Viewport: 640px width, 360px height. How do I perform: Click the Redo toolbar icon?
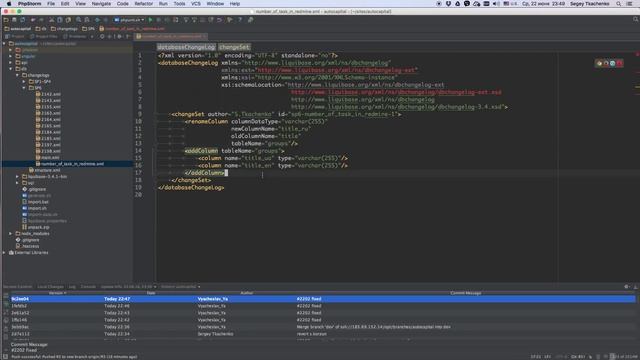(x=41, y=20)
